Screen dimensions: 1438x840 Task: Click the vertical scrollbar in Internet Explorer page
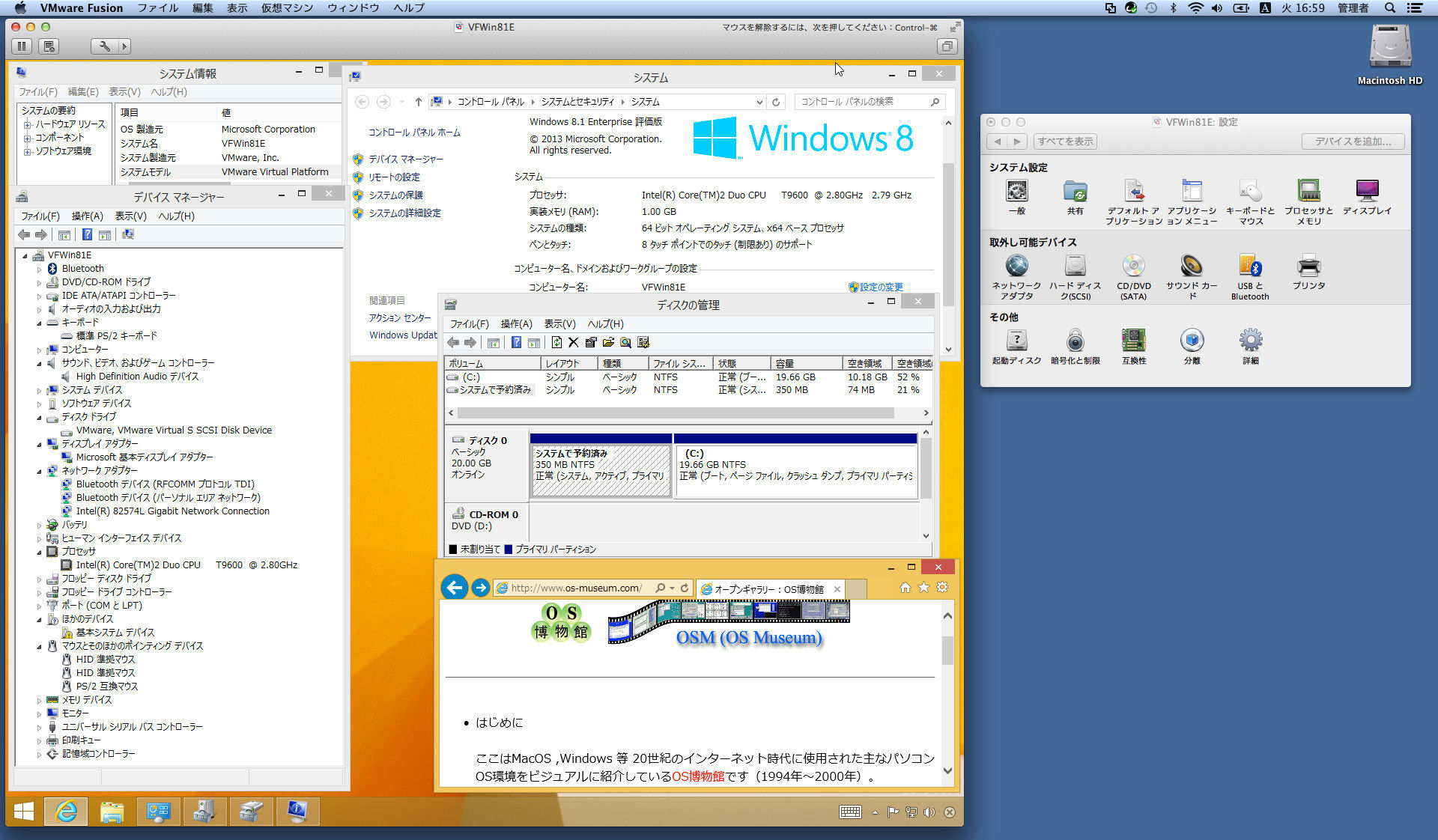tap(947, 650)
